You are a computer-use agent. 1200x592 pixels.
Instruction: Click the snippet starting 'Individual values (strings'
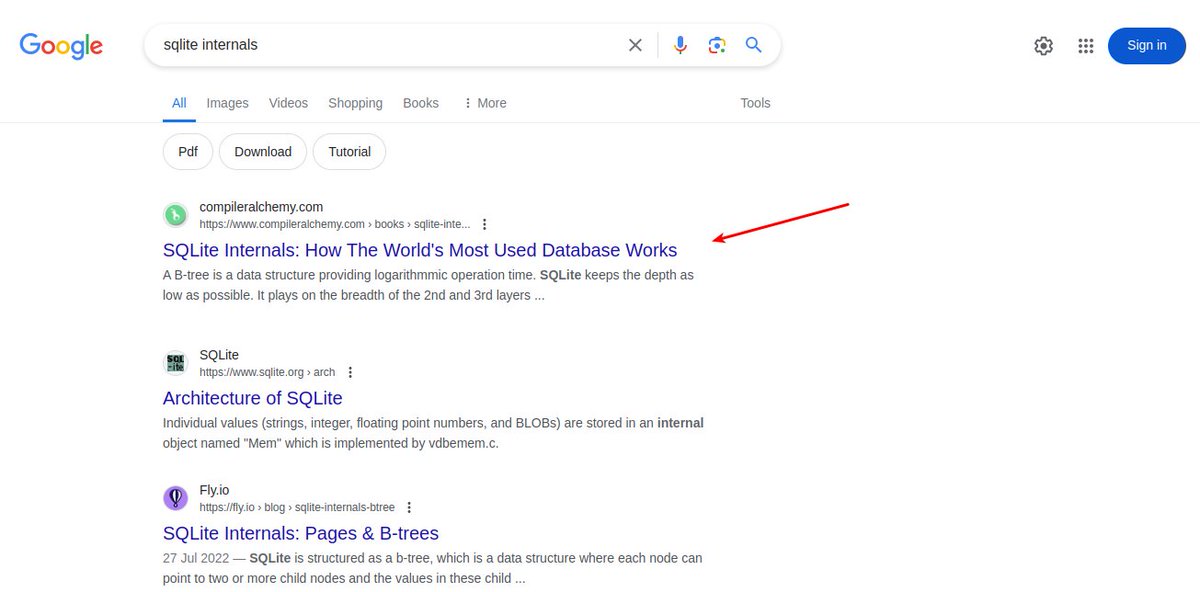click(x=433, y=433)
